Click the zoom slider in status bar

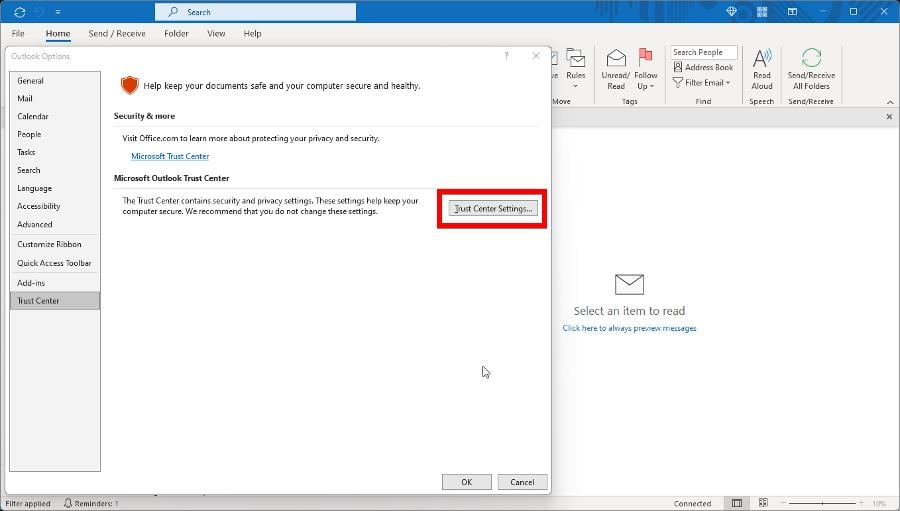(823, 503)
